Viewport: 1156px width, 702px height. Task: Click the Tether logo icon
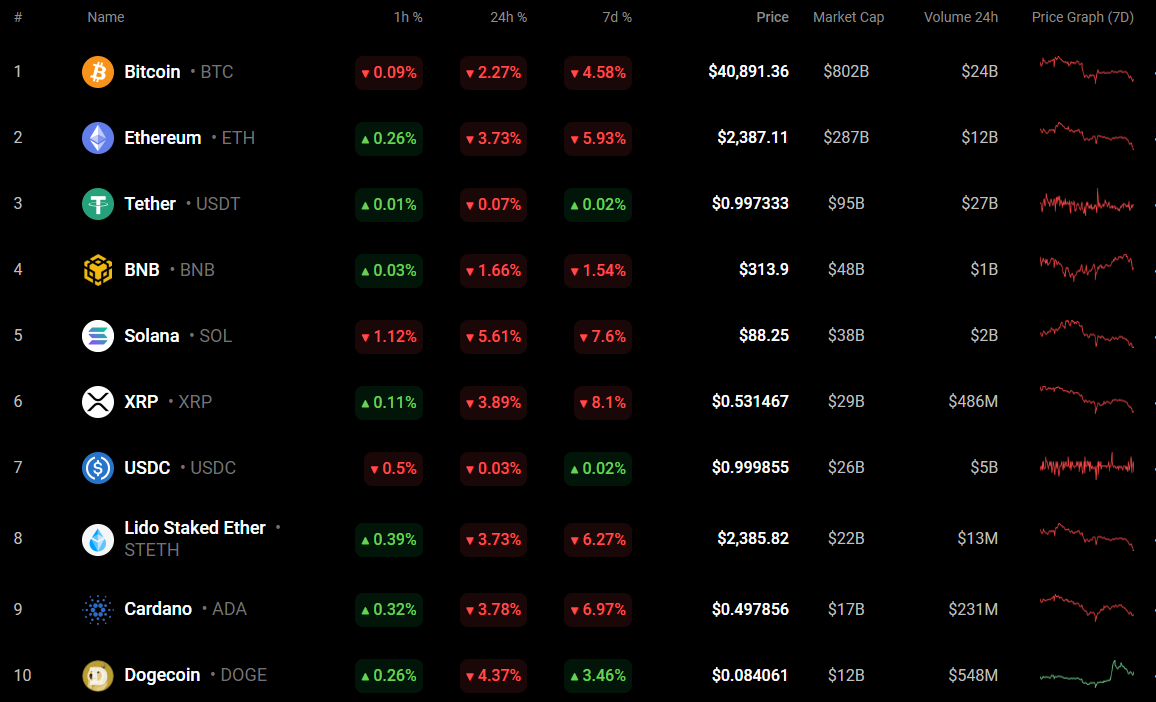click(98, 204)
